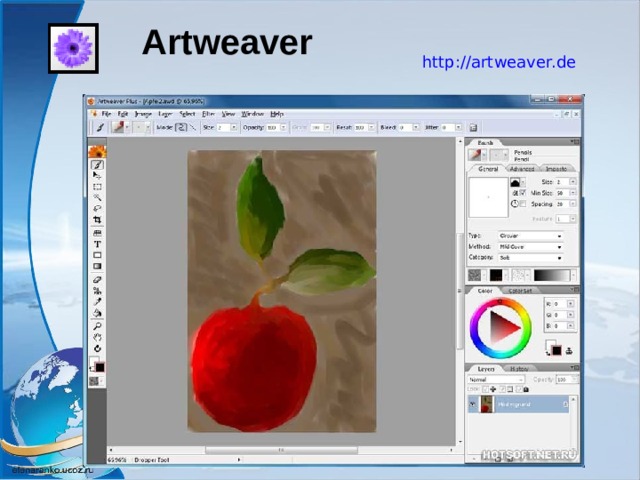Click the brush icon in options bar
The height and width of the screenshot is (480, 640).
click(x=100, y=128)
